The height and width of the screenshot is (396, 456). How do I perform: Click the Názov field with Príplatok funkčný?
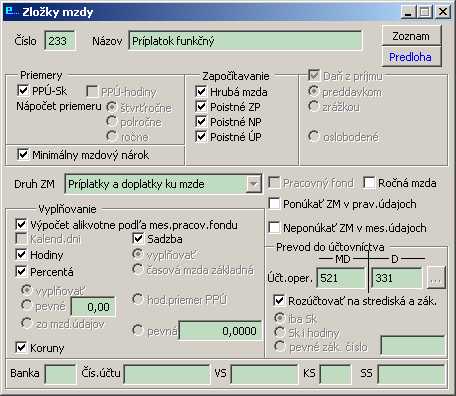[x=245, y=41]
